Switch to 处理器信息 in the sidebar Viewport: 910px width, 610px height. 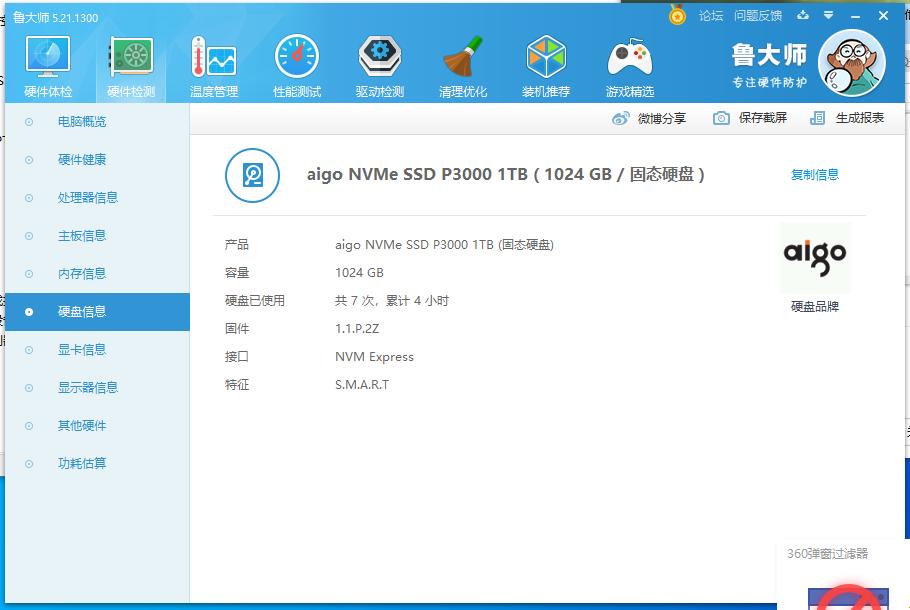point(88,198)
